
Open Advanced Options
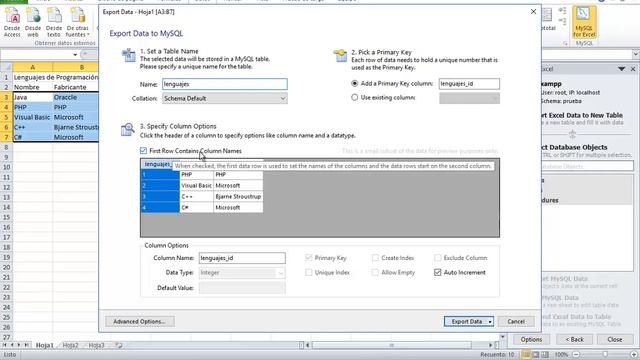pos(140,322)
